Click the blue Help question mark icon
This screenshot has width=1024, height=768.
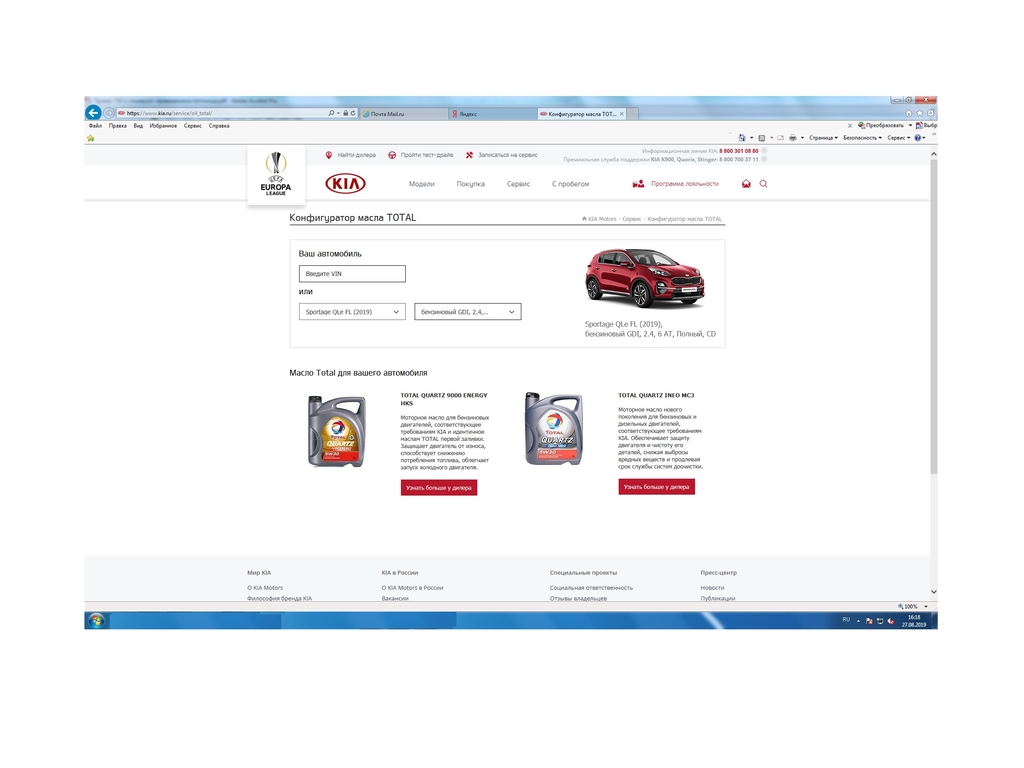point(918,138)
